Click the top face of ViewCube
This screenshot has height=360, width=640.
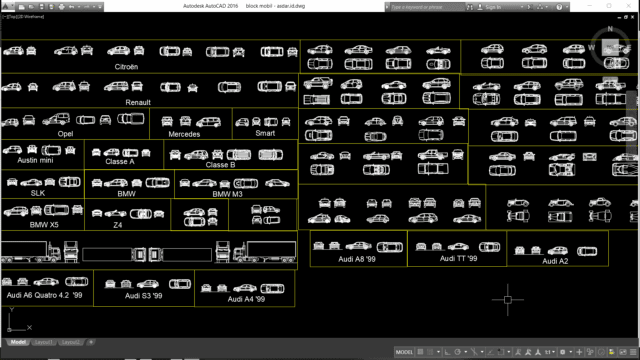(610, 47)
